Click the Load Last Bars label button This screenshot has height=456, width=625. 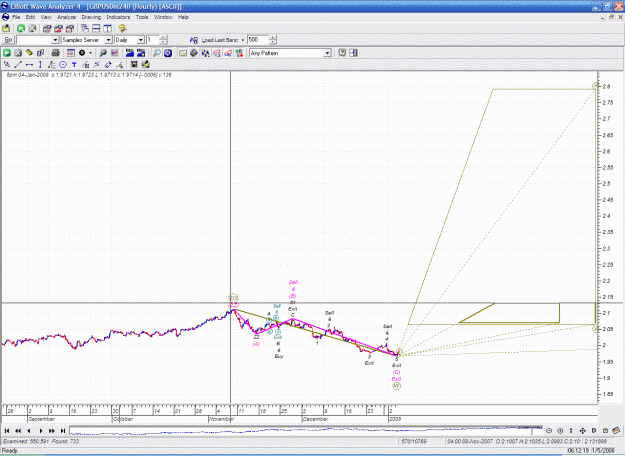[220, 40]
